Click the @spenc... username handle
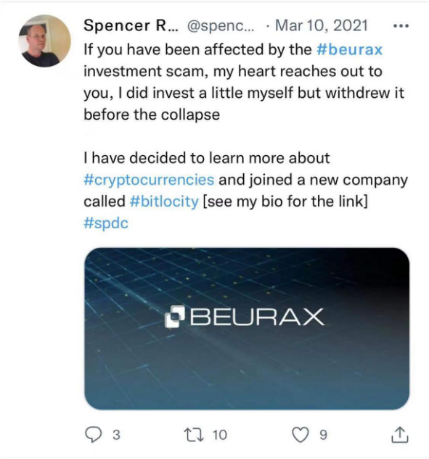Screen dimensions: 429x459 pyautogui.click(x=220, y=26)
